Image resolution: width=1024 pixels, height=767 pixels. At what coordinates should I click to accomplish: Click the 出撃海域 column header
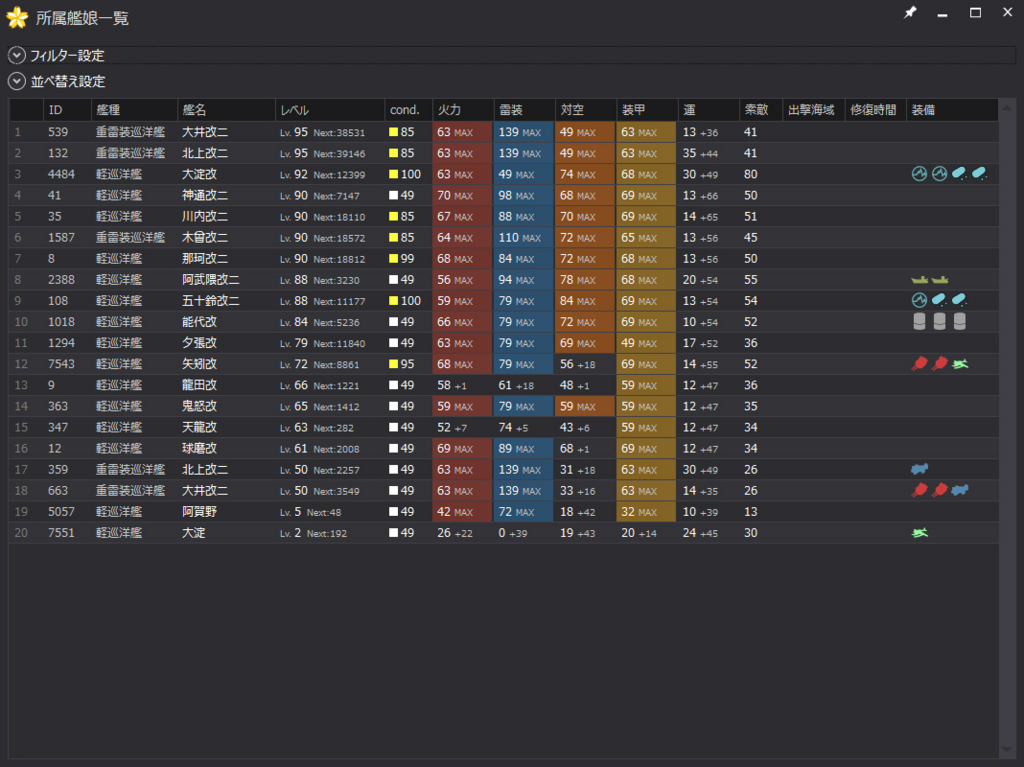814,110
